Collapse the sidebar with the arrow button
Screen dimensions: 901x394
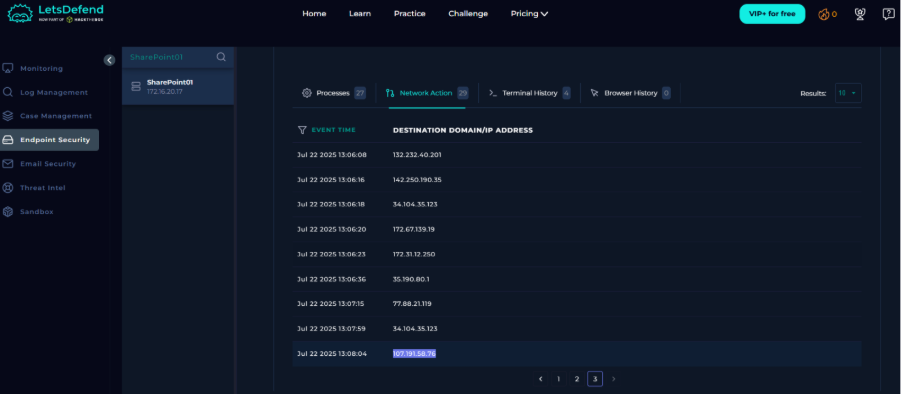click(109, 60)
